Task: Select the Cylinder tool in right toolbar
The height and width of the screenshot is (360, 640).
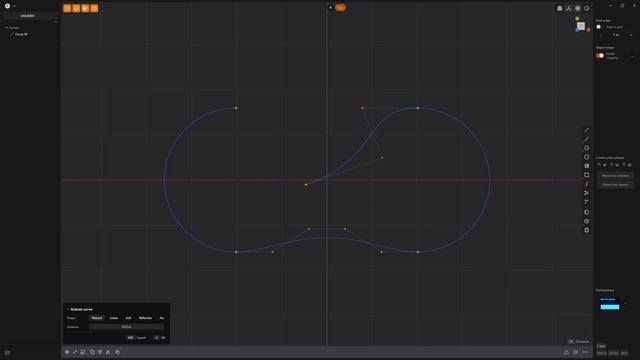Action: (587, 221)
